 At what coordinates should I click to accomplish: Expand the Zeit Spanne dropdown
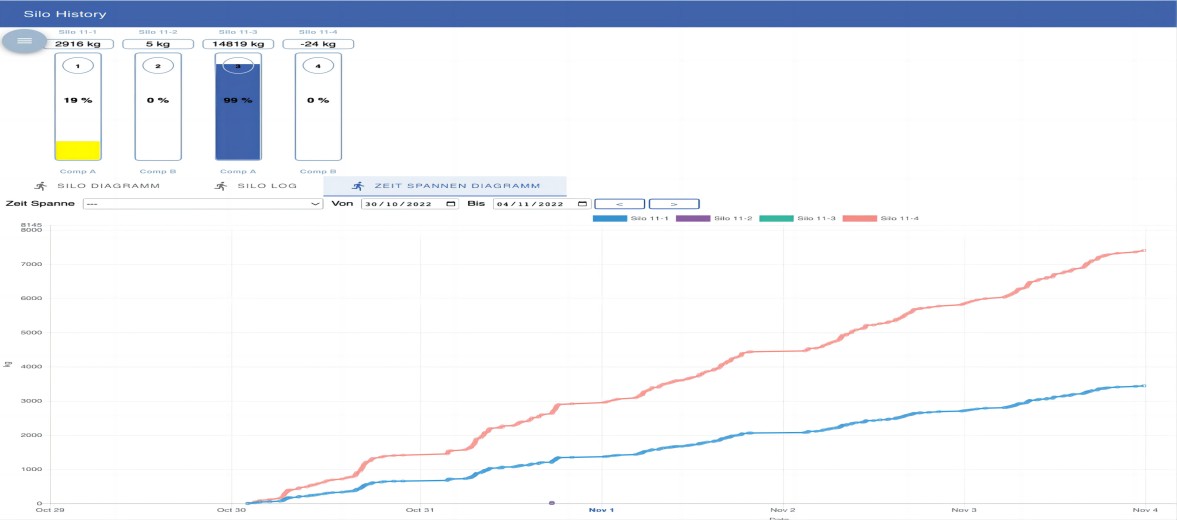click(x=204, y=203)
